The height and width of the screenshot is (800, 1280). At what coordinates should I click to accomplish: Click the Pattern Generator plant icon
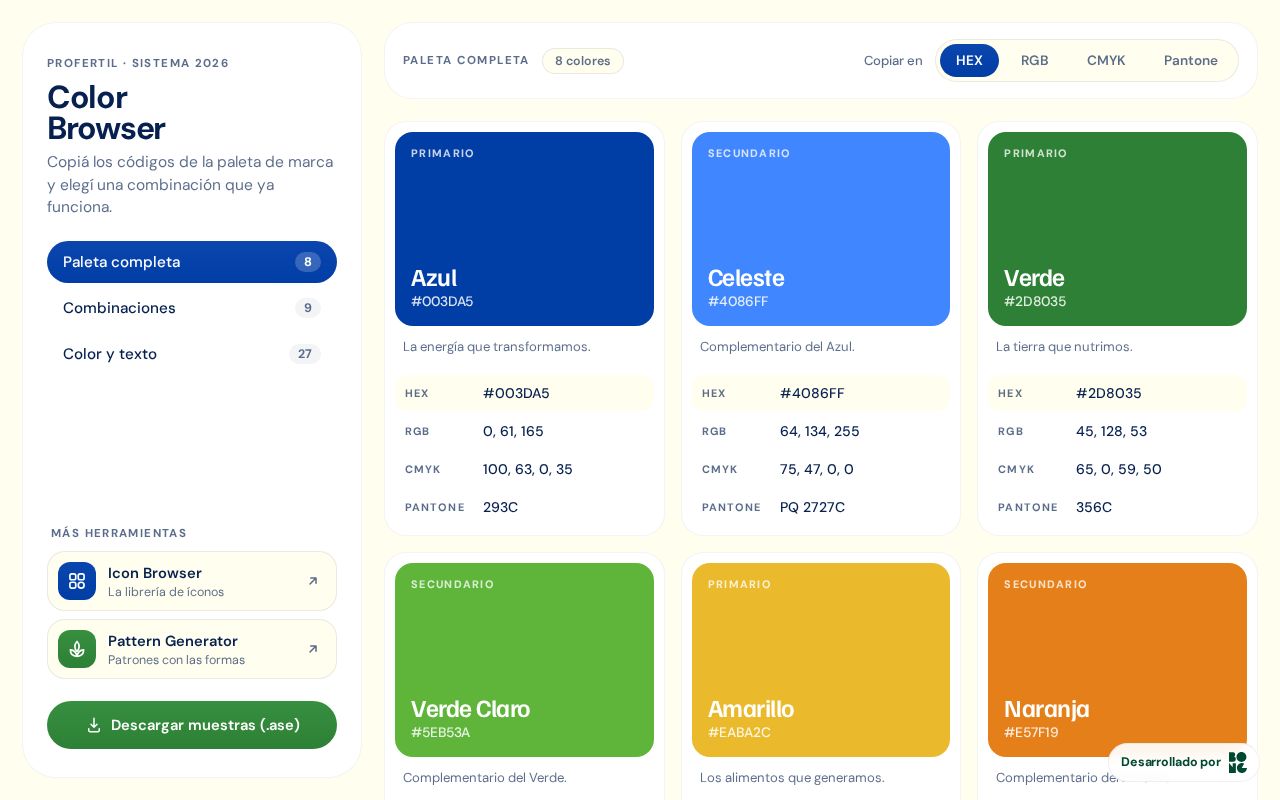[77, 649]
